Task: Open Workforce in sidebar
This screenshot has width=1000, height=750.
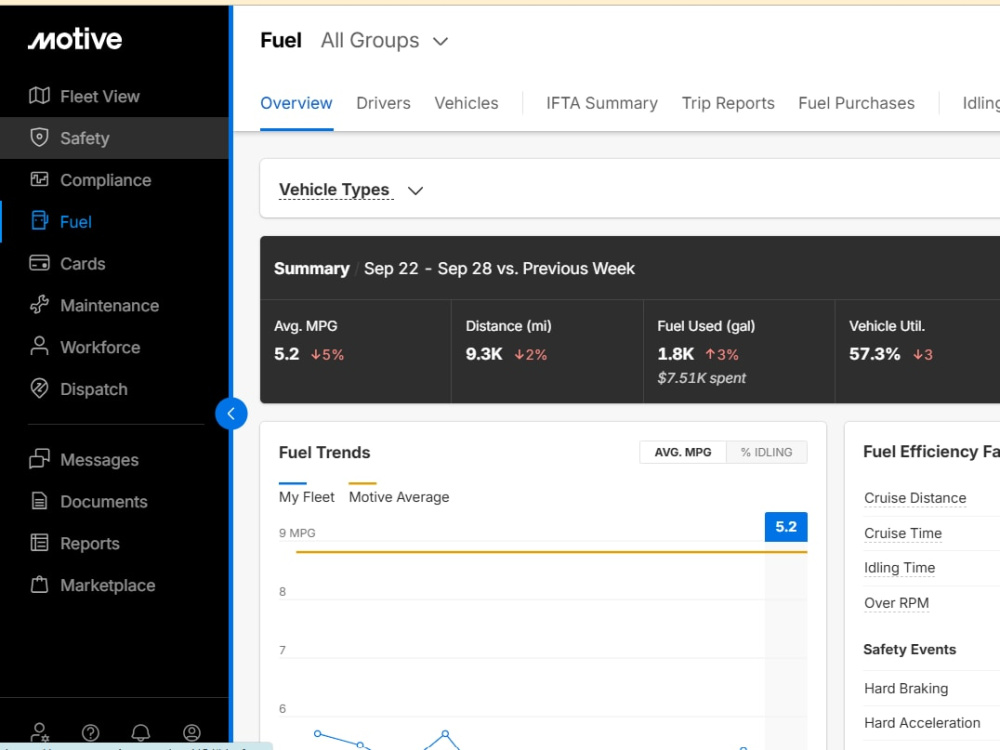Action: 114,347
